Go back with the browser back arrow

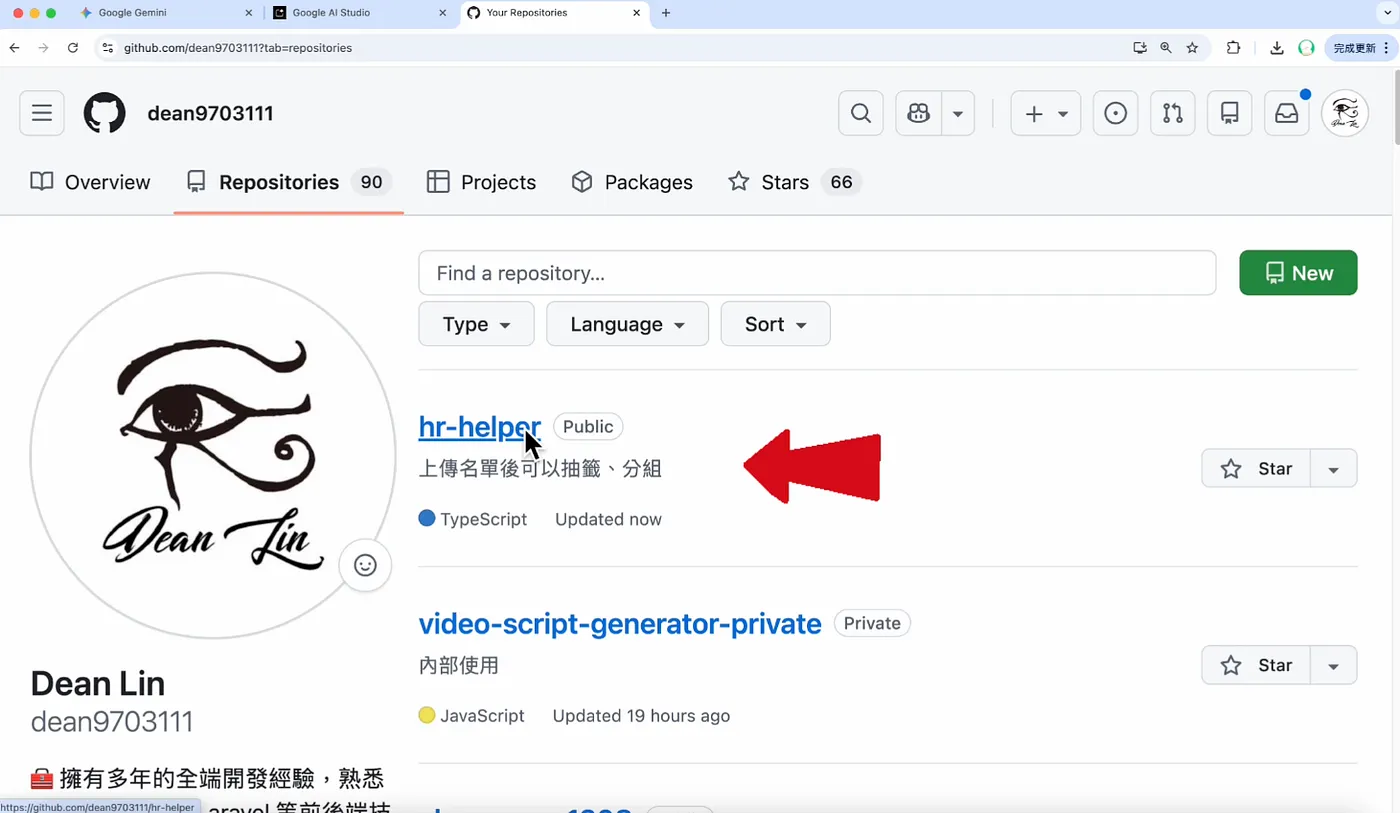14,47
